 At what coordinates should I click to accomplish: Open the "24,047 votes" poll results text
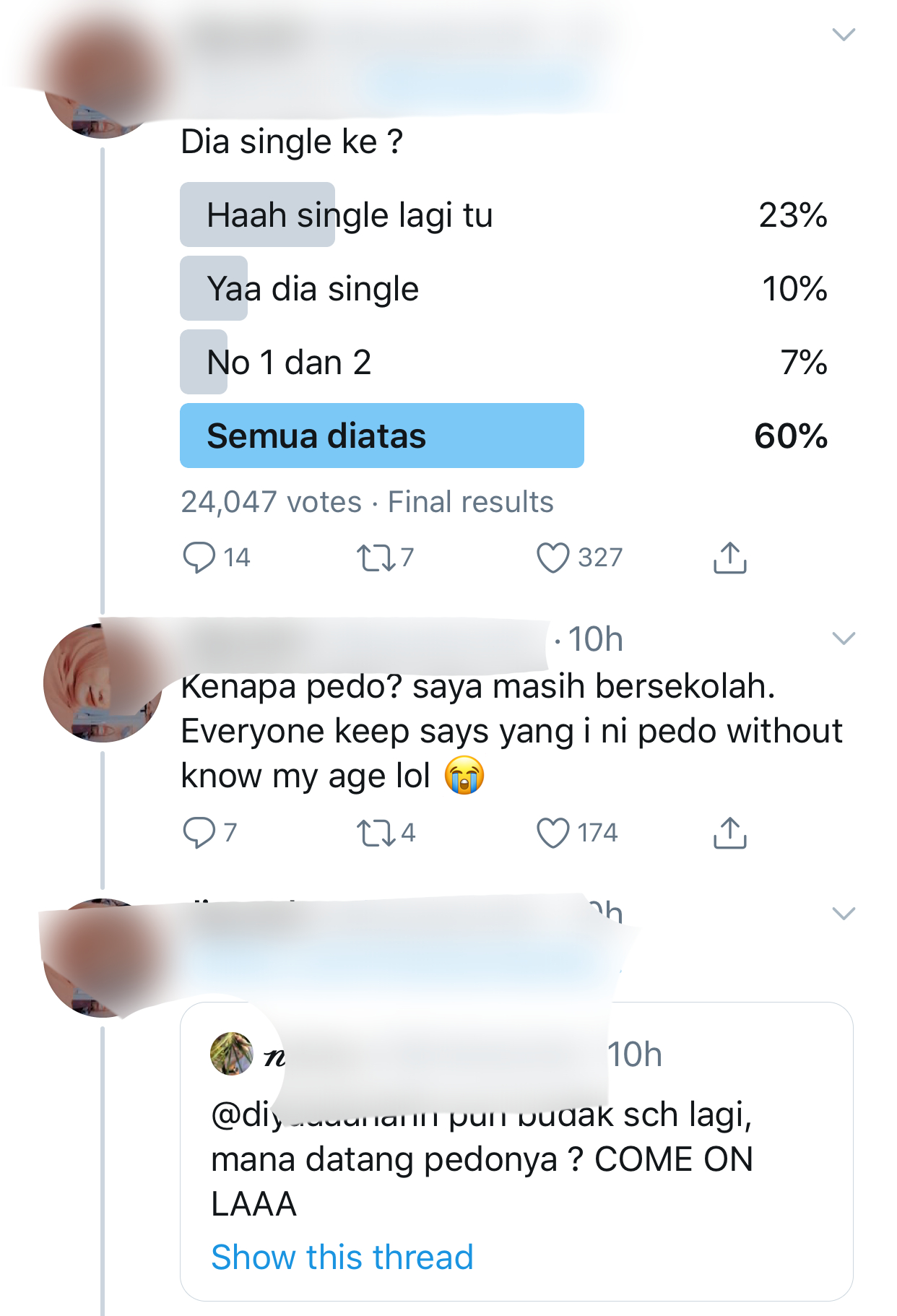[x=271, y=502]
